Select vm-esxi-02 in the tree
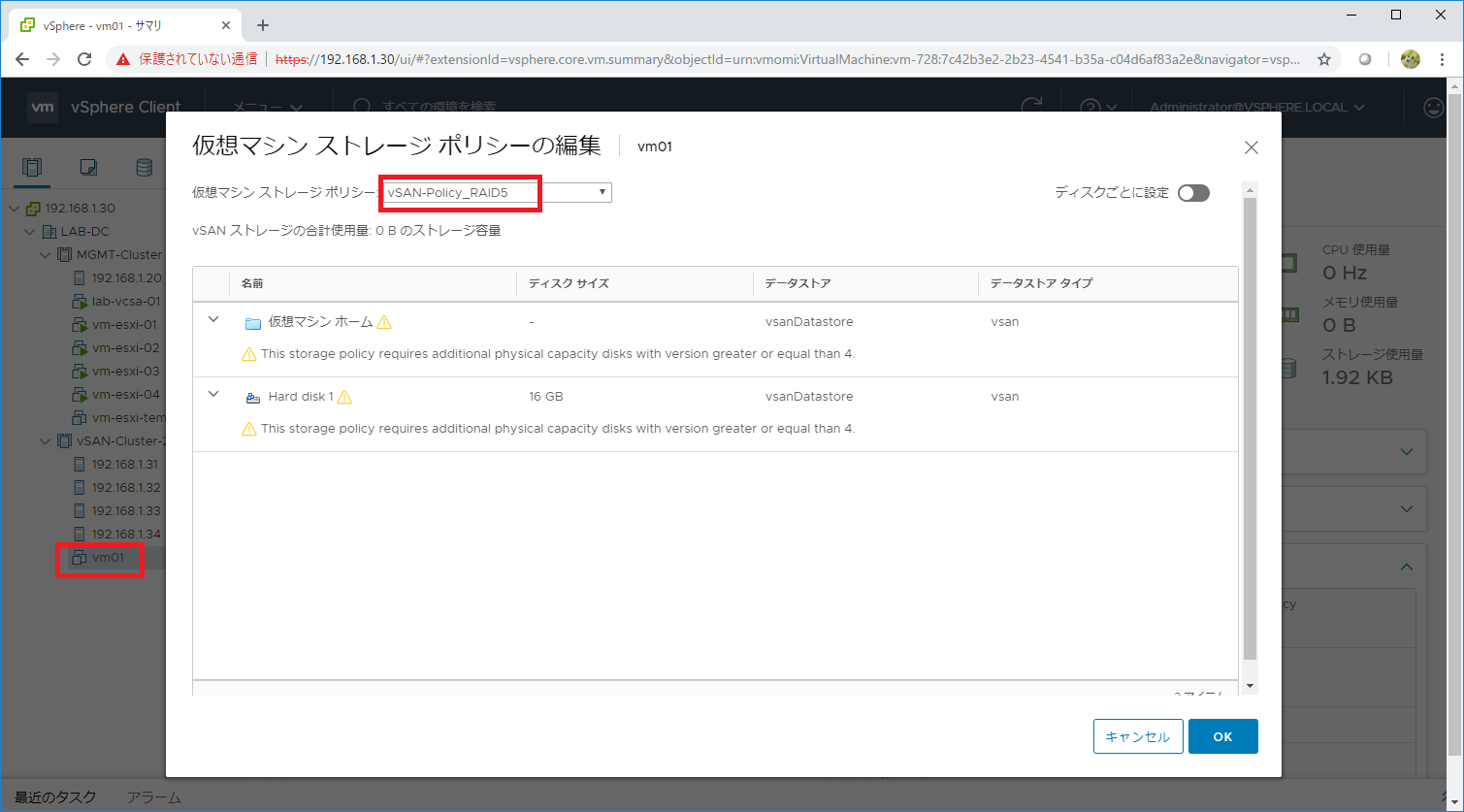Screen dimensions: 1464x812 [x=125, y=348]
